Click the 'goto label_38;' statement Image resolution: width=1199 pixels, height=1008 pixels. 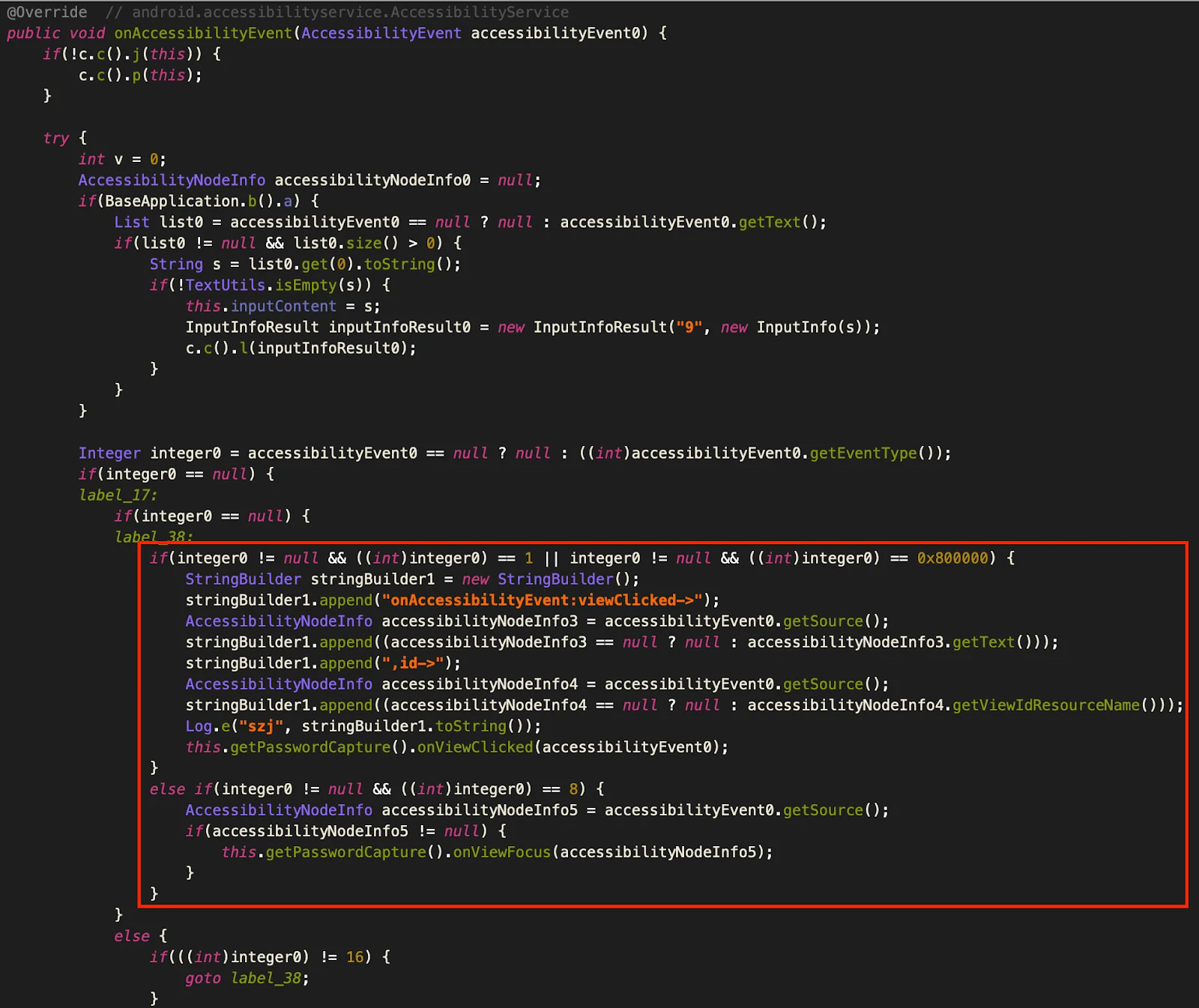[247, 977]
